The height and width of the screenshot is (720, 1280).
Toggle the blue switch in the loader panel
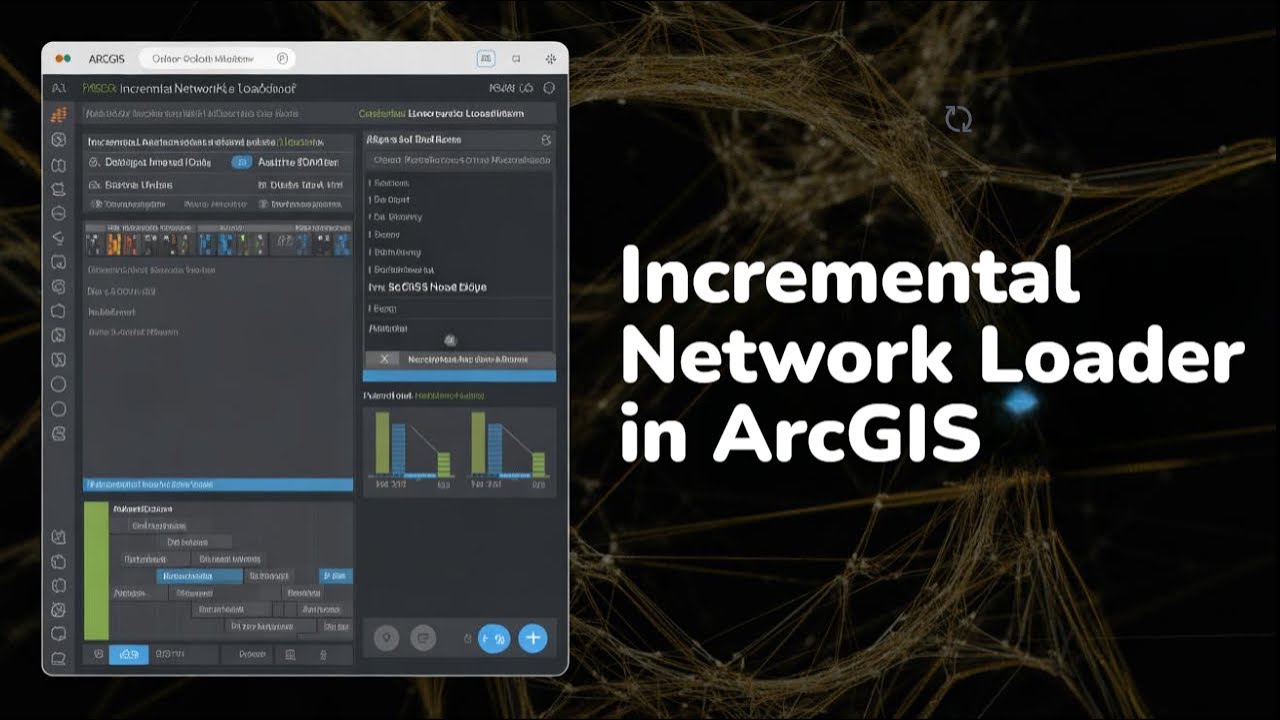click(241, 162)
